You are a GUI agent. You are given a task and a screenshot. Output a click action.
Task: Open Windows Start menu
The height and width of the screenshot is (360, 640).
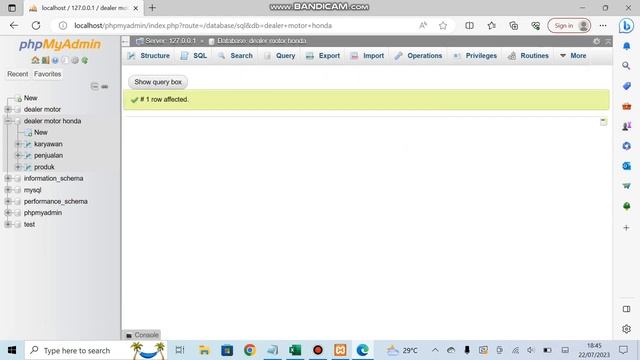[x=12, y=350]
